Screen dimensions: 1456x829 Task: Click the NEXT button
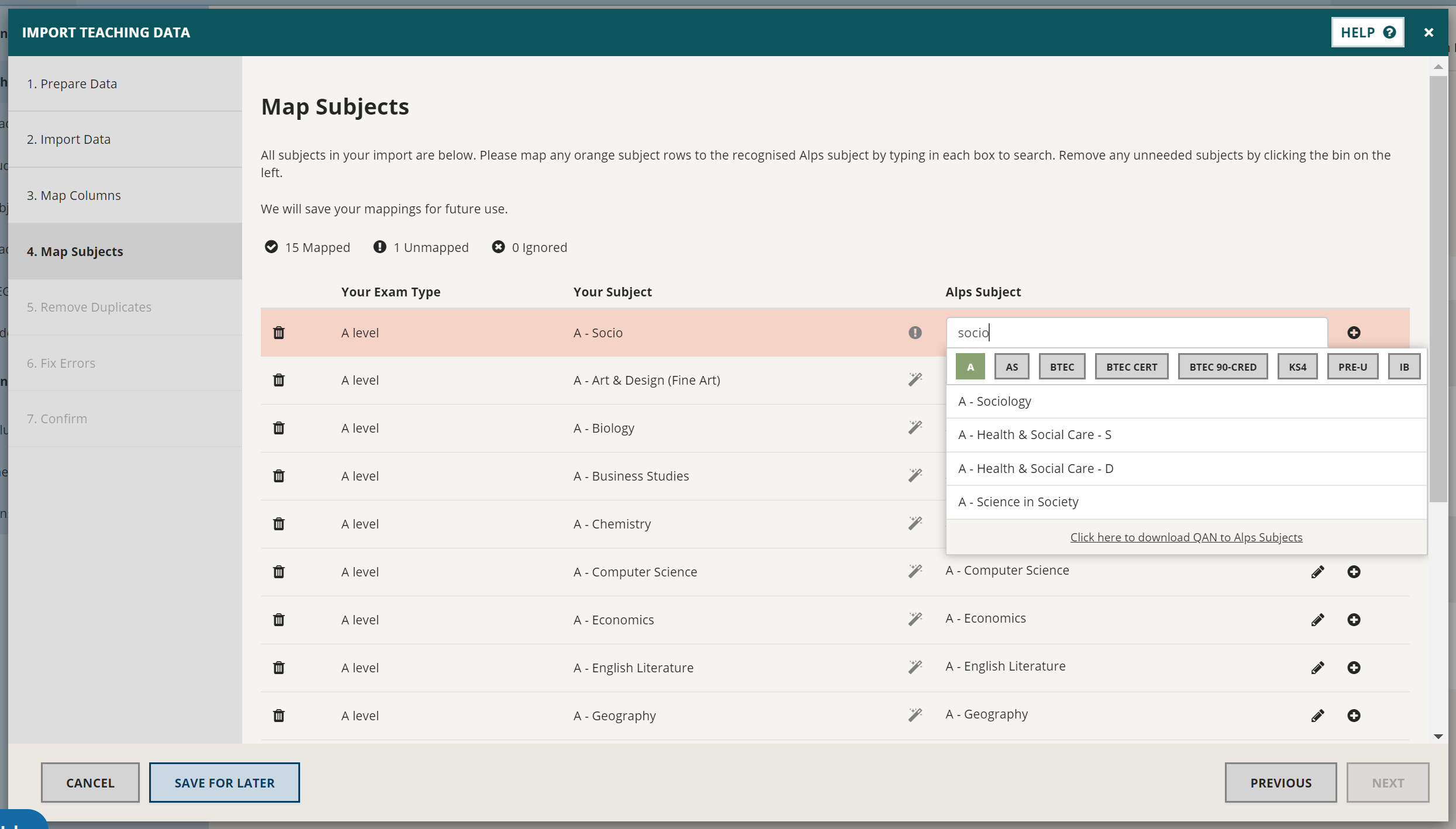1388,783
